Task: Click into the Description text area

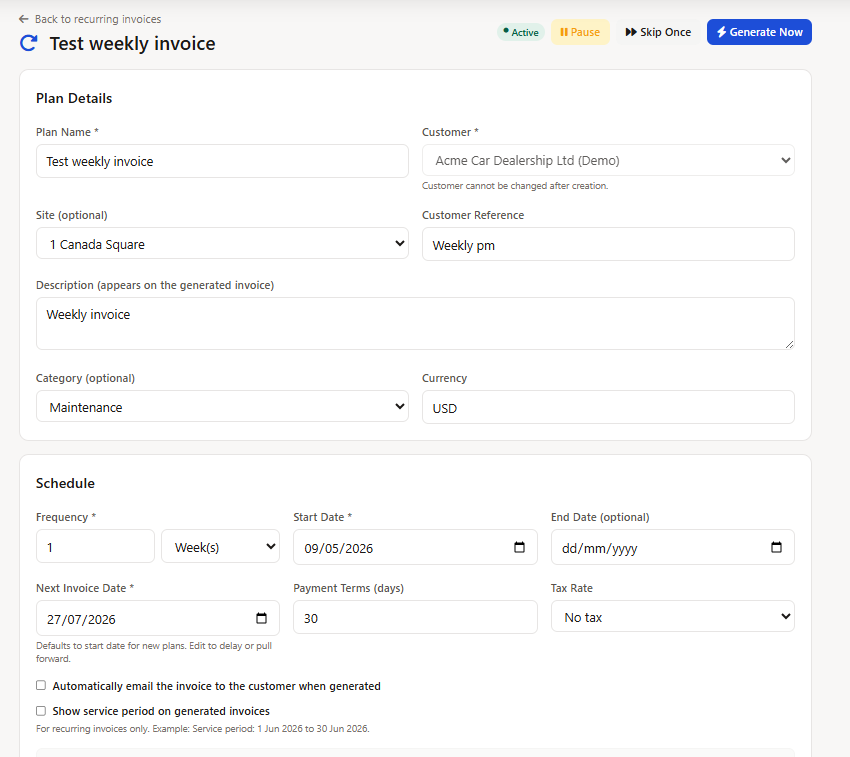Action: (x=415, y=323)
